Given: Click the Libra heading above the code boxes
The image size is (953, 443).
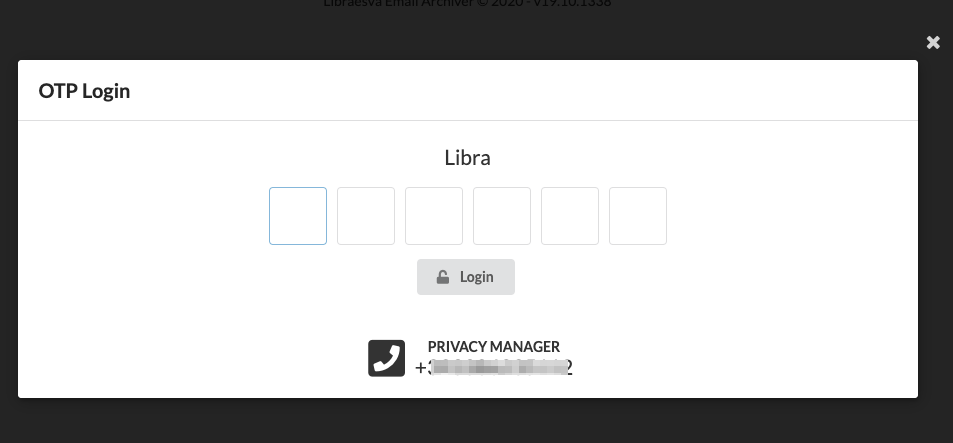Looking at the screenshot, I should click(x=467, y=158).
